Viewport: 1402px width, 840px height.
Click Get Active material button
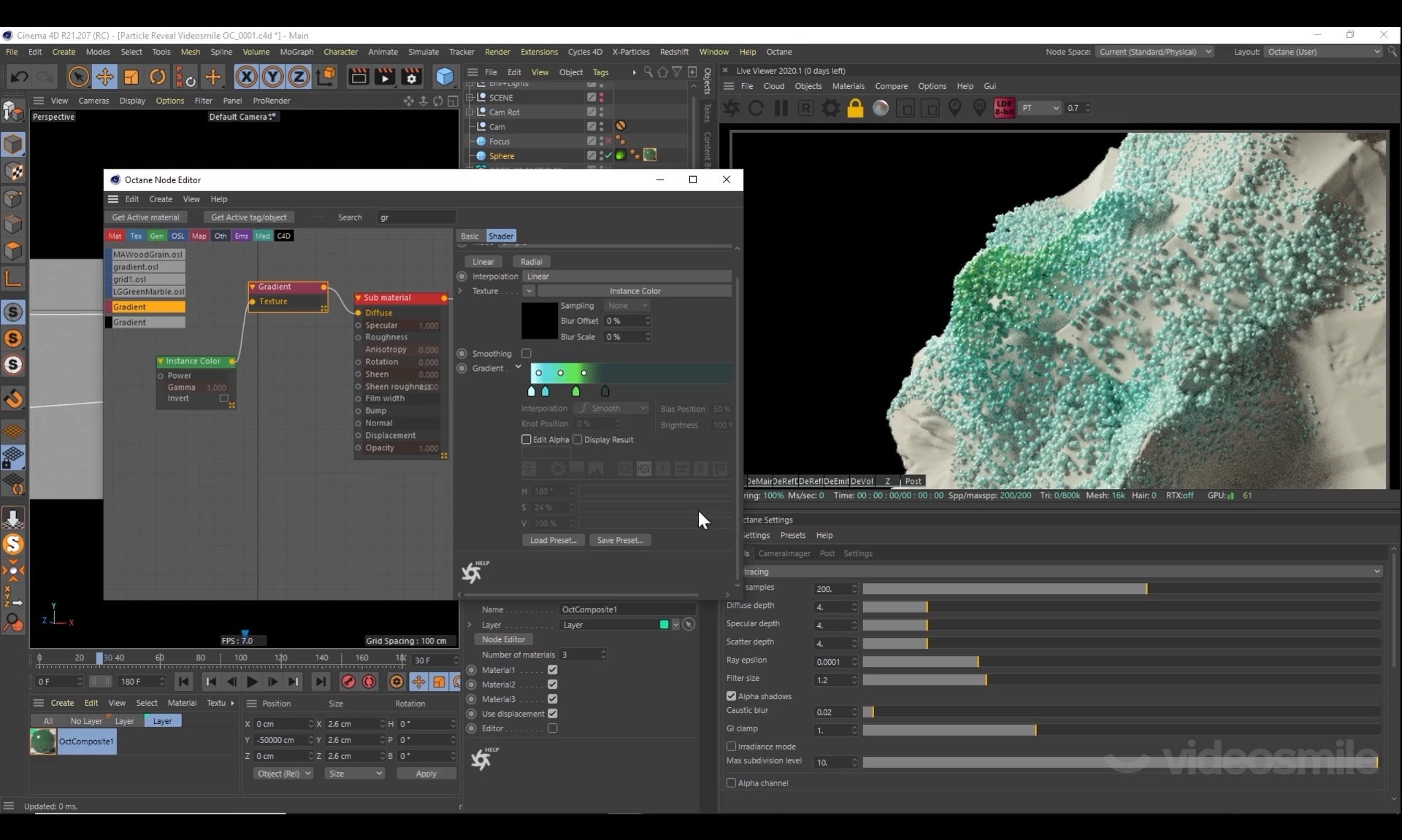[x=145, y=217]
